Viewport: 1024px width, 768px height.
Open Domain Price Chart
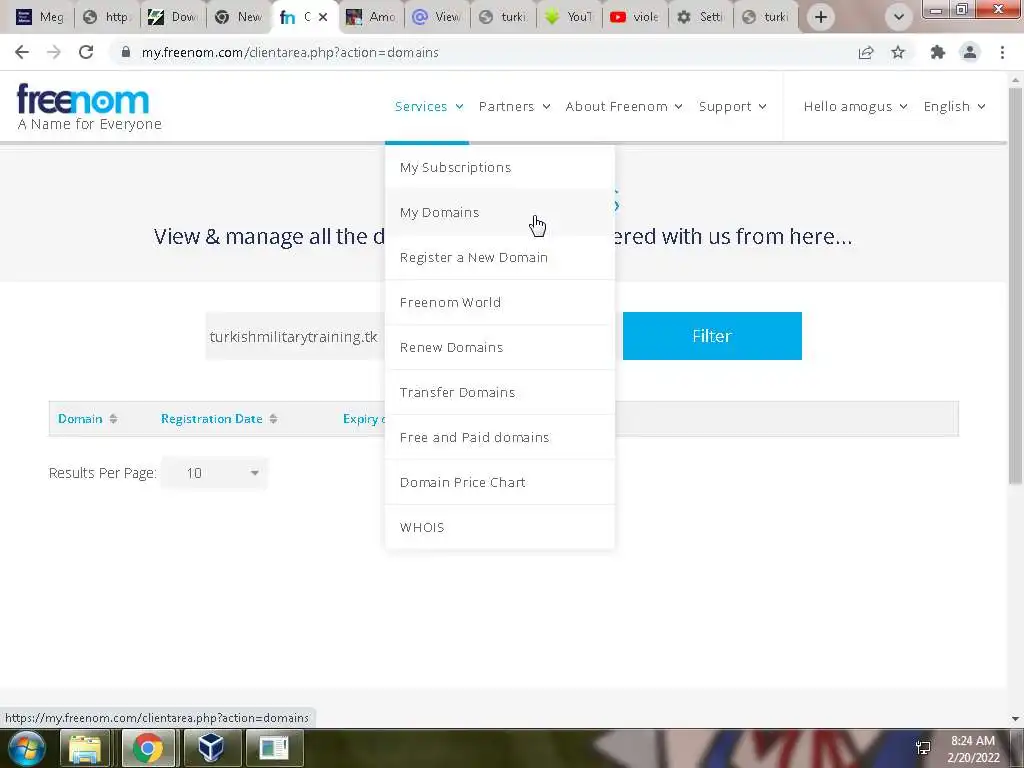click(500, 483)
